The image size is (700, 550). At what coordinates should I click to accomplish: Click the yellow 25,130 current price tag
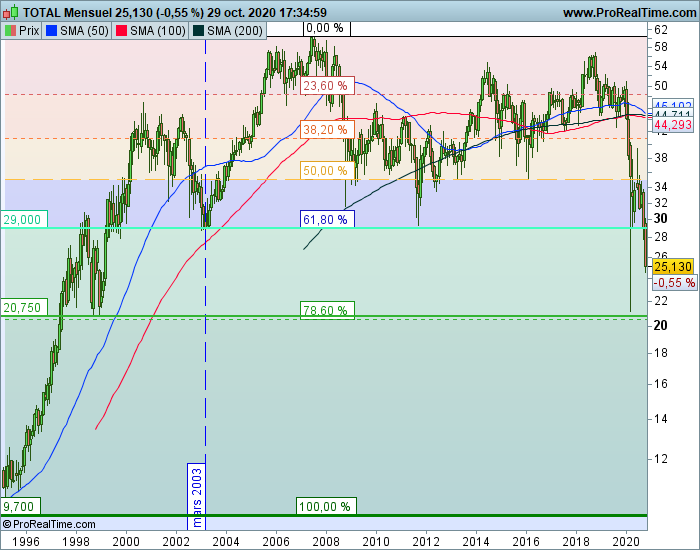pos(673,267)
